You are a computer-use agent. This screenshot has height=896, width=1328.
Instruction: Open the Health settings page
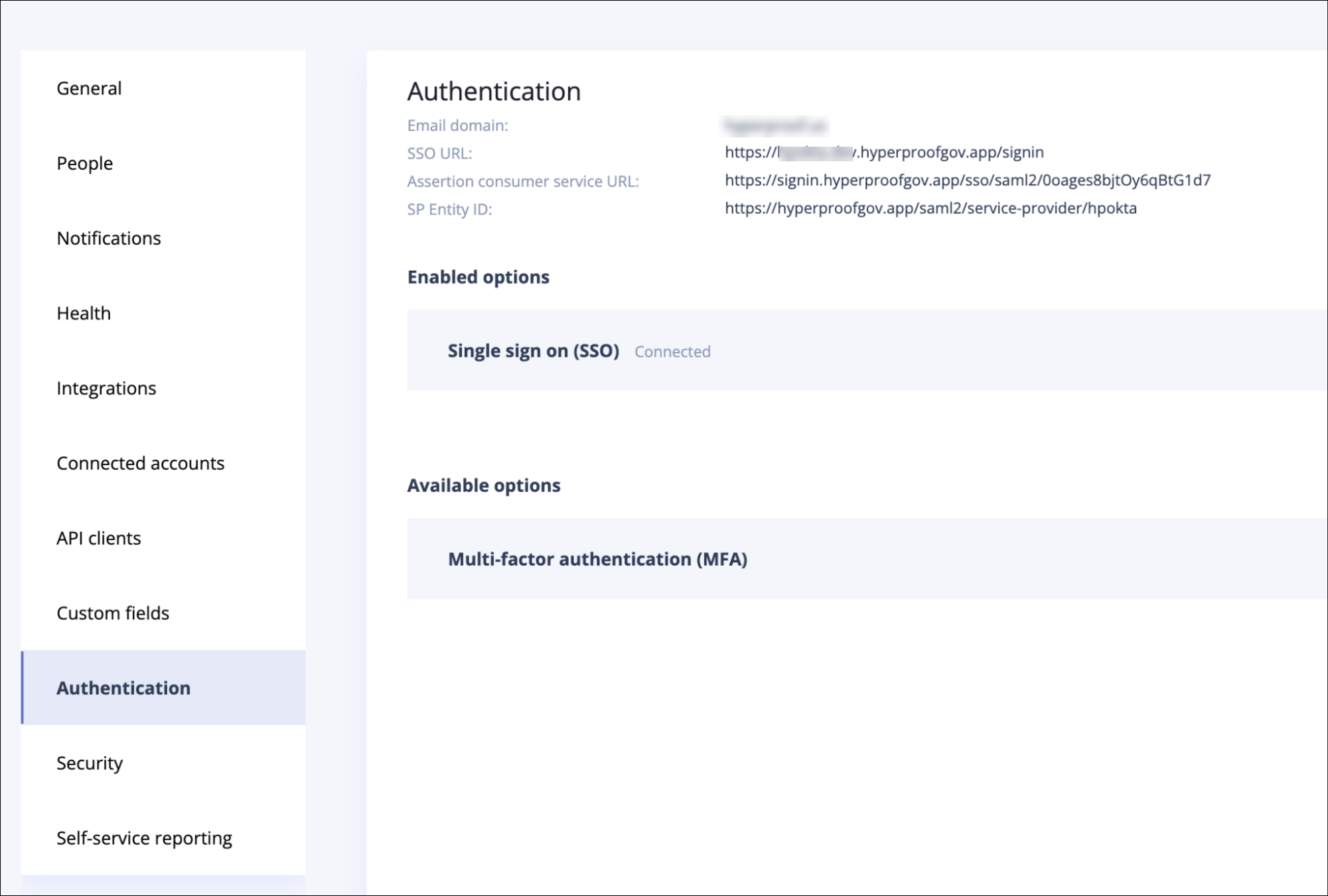[84, 312]
